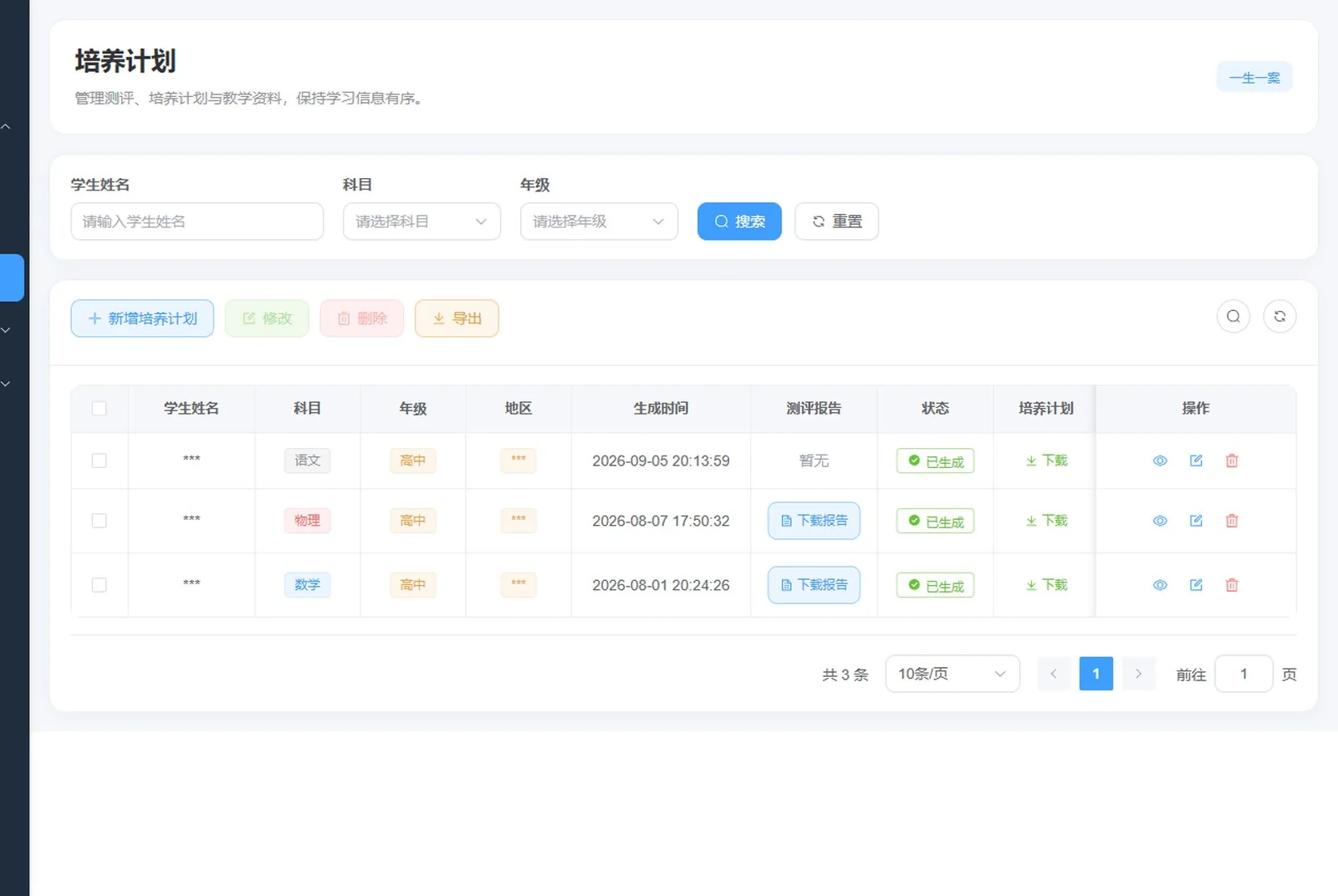Delete the 物理 row via trash icon
This screenshot has height=896, width=1338.
(1232, 521)
